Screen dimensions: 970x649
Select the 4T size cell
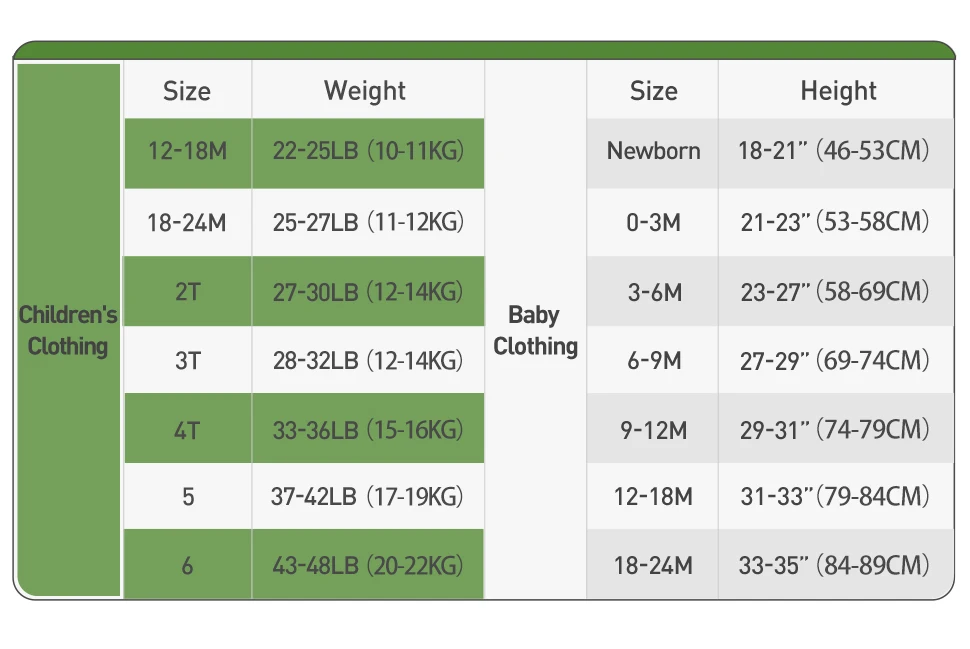pyautogui.click(x=187, y=430)
